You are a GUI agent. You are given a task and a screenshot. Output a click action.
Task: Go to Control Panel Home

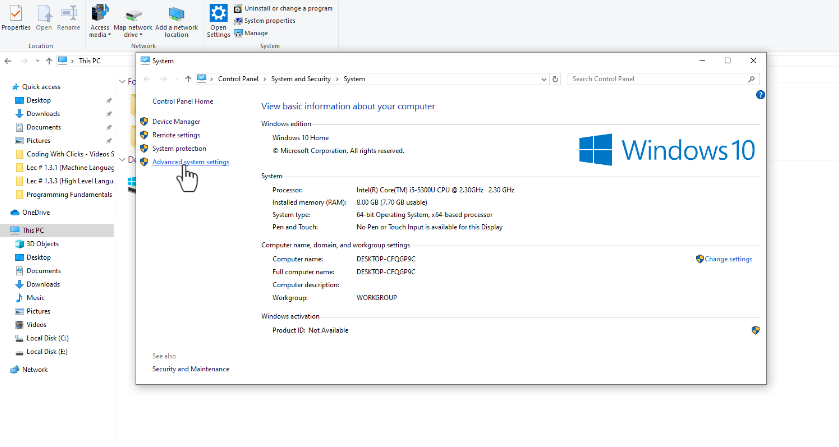(x=182, y=101)
